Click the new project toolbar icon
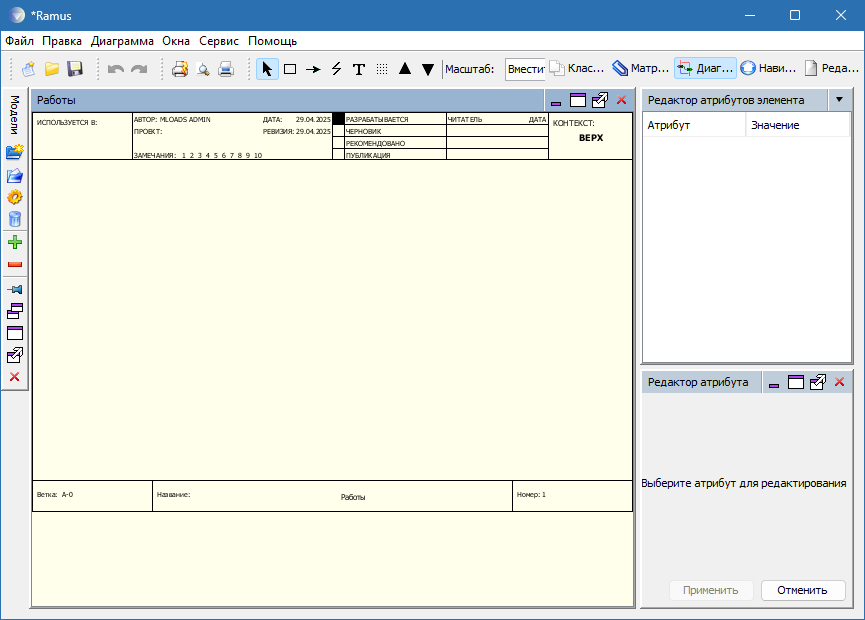865x620 pixels. (x=29, y=69)
